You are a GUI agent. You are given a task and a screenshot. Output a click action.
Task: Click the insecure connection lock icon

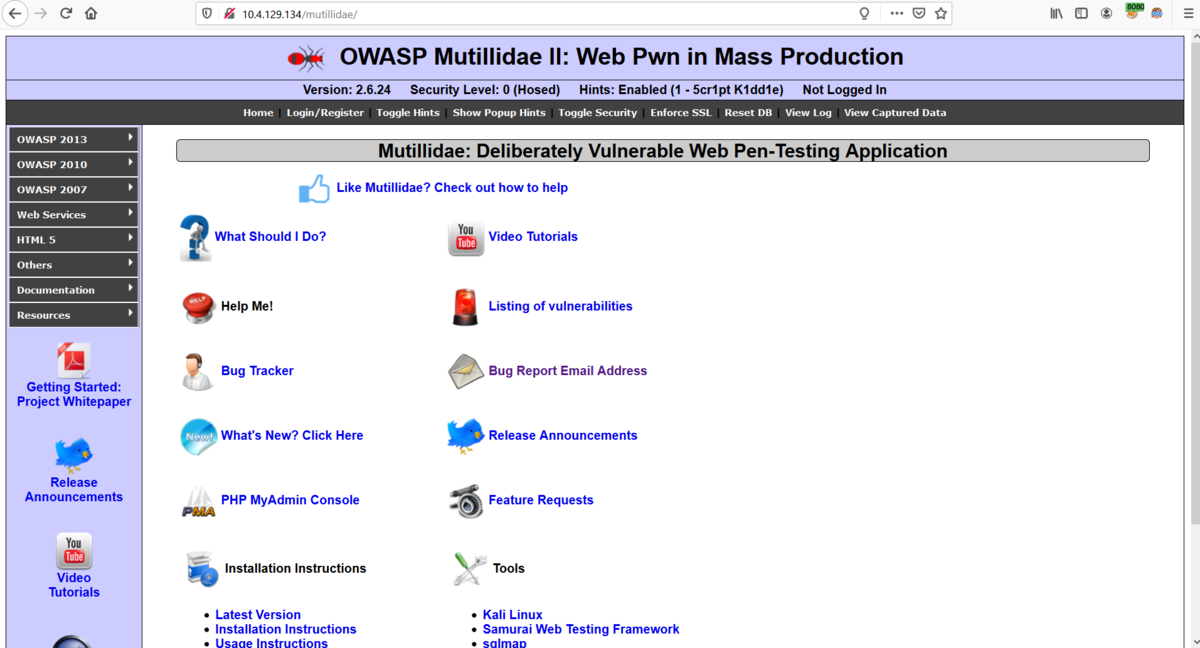[x=229, y=14]
